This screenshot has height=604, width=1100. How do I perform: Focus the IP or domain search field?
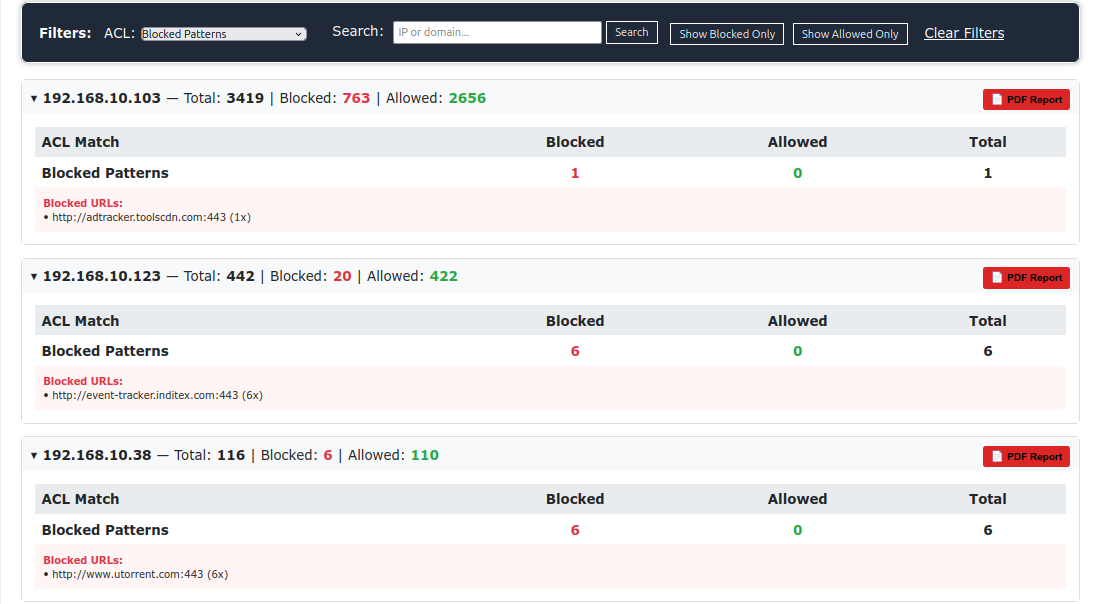tap(497, 32)
